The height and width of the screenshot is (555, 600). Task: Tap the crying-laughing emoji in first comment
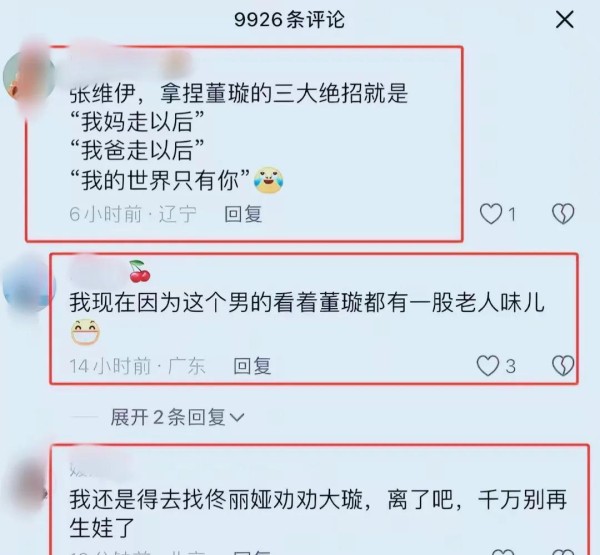269,180
